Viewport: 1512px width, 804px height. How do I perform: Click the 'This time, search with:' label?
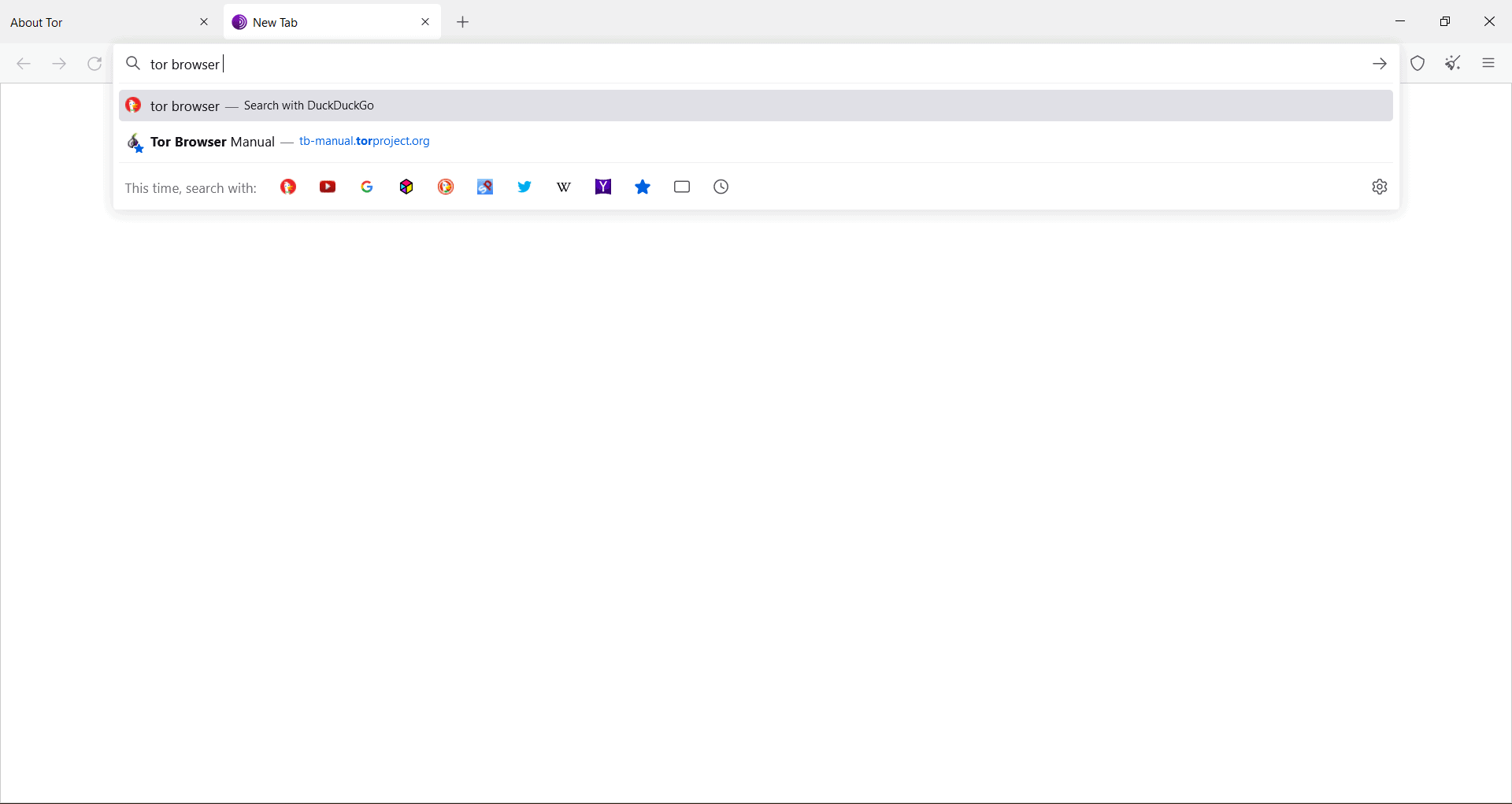click(x=191, y=187)
